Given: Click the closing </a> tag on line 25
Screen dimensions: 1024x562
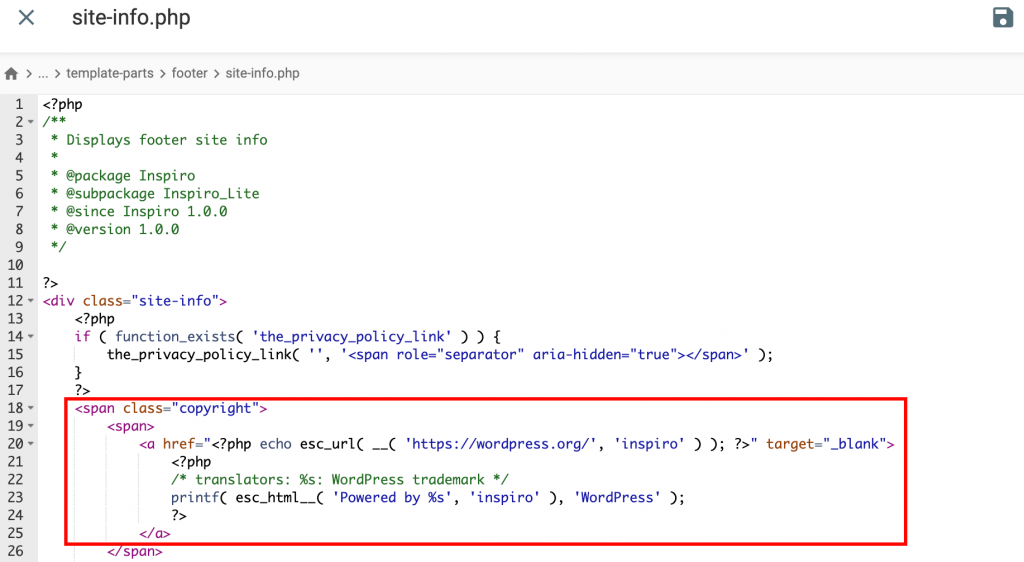Looking at the screenshot, I should (x=154, y=534).
